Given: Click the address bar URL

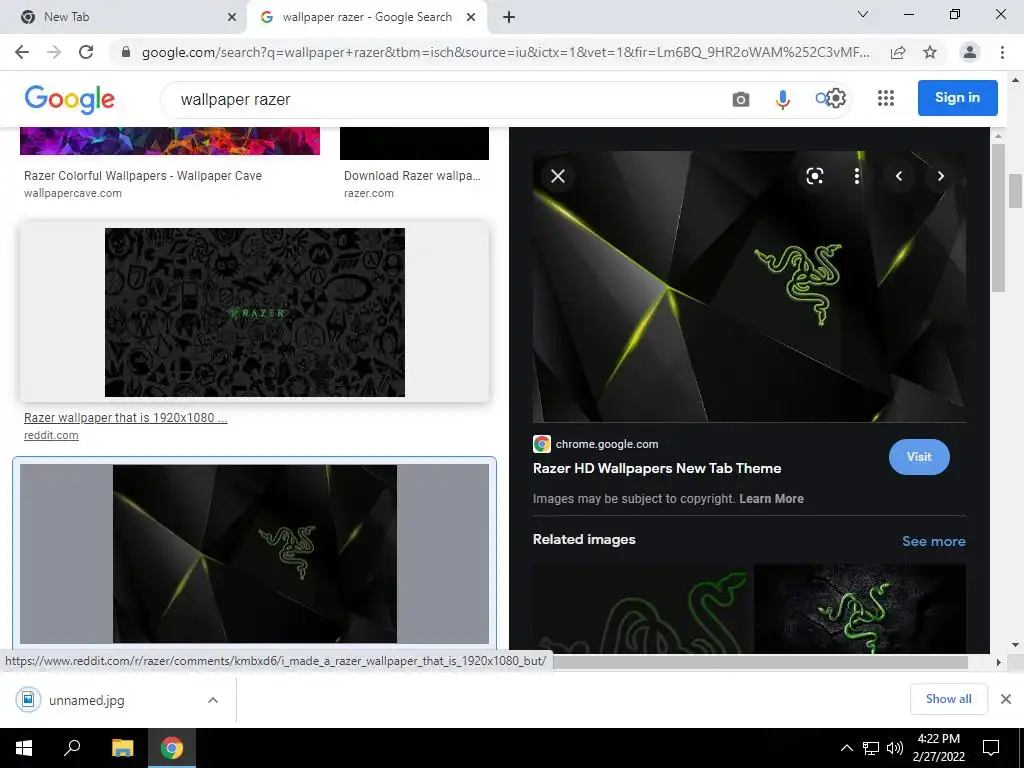Looking at the screenshot, I should coord(505,52).
